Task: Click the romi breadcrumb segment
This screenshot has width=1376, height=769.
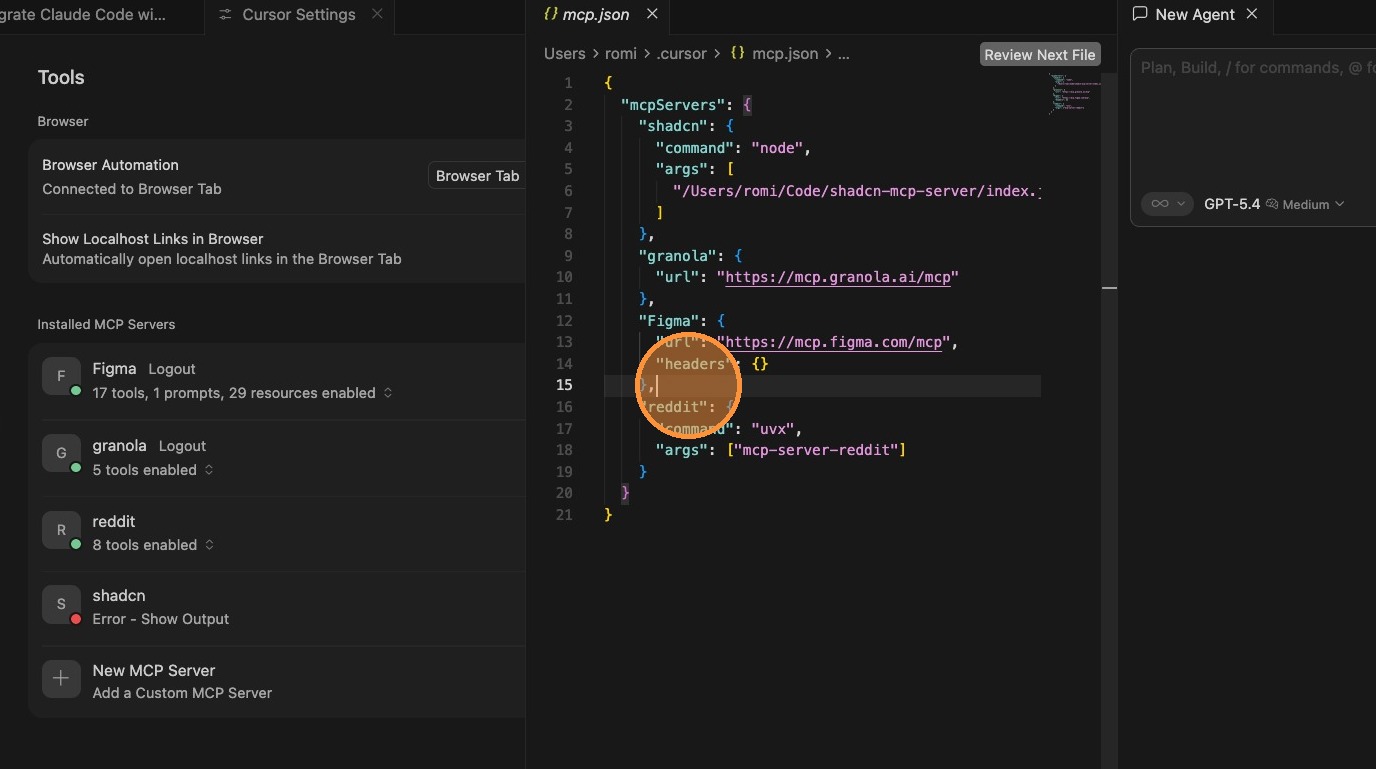Action: coord(620,54)
